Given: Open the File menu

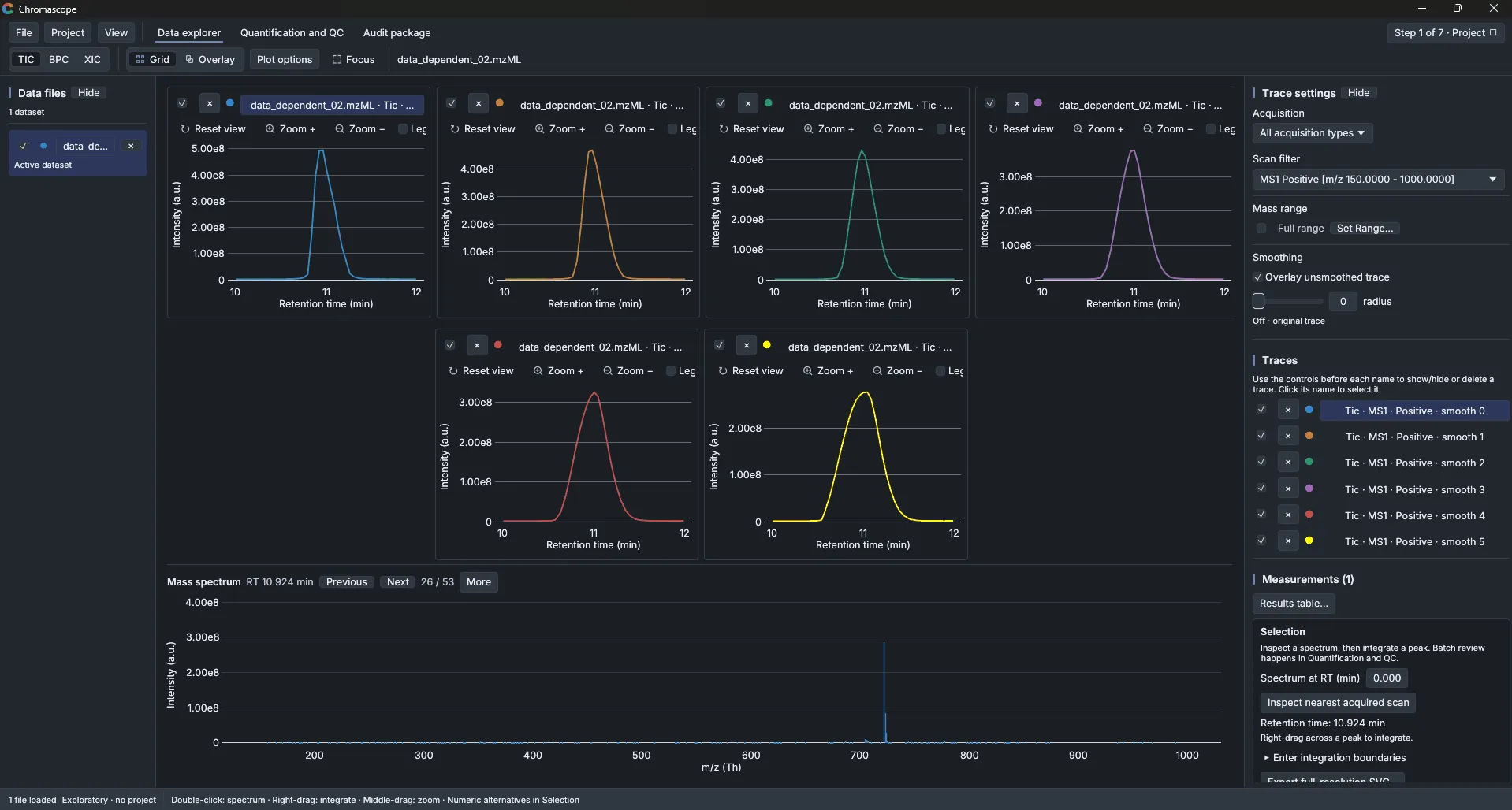Looking at the screenshot, I should click(x=24, y=32).
